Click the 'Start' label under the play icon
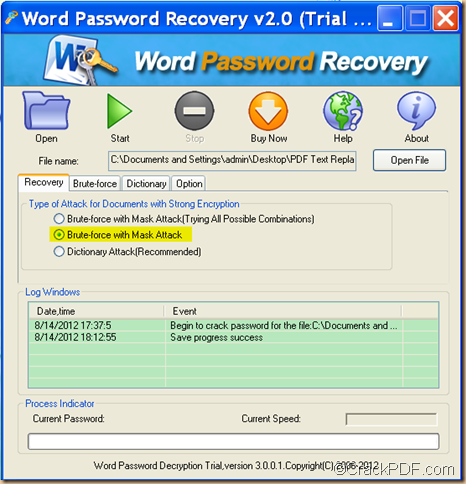Image resolution: width=466 pixels, height=484 pixels. [x=120, y=138]
